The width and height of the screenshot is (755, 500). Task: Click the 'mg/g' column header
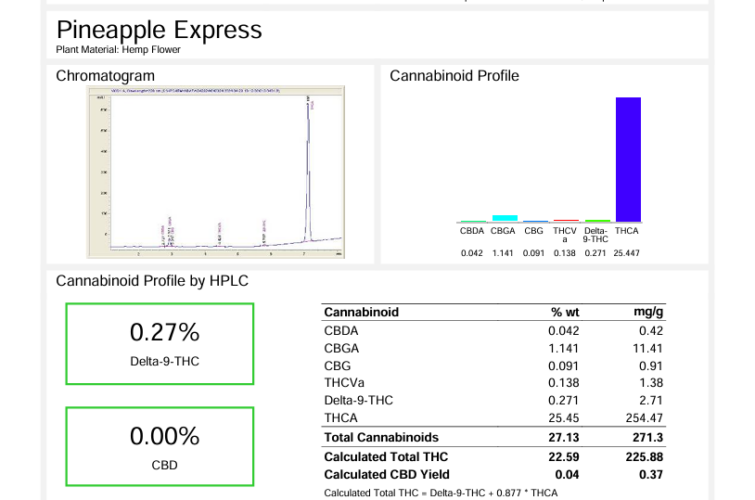(649, 312)
